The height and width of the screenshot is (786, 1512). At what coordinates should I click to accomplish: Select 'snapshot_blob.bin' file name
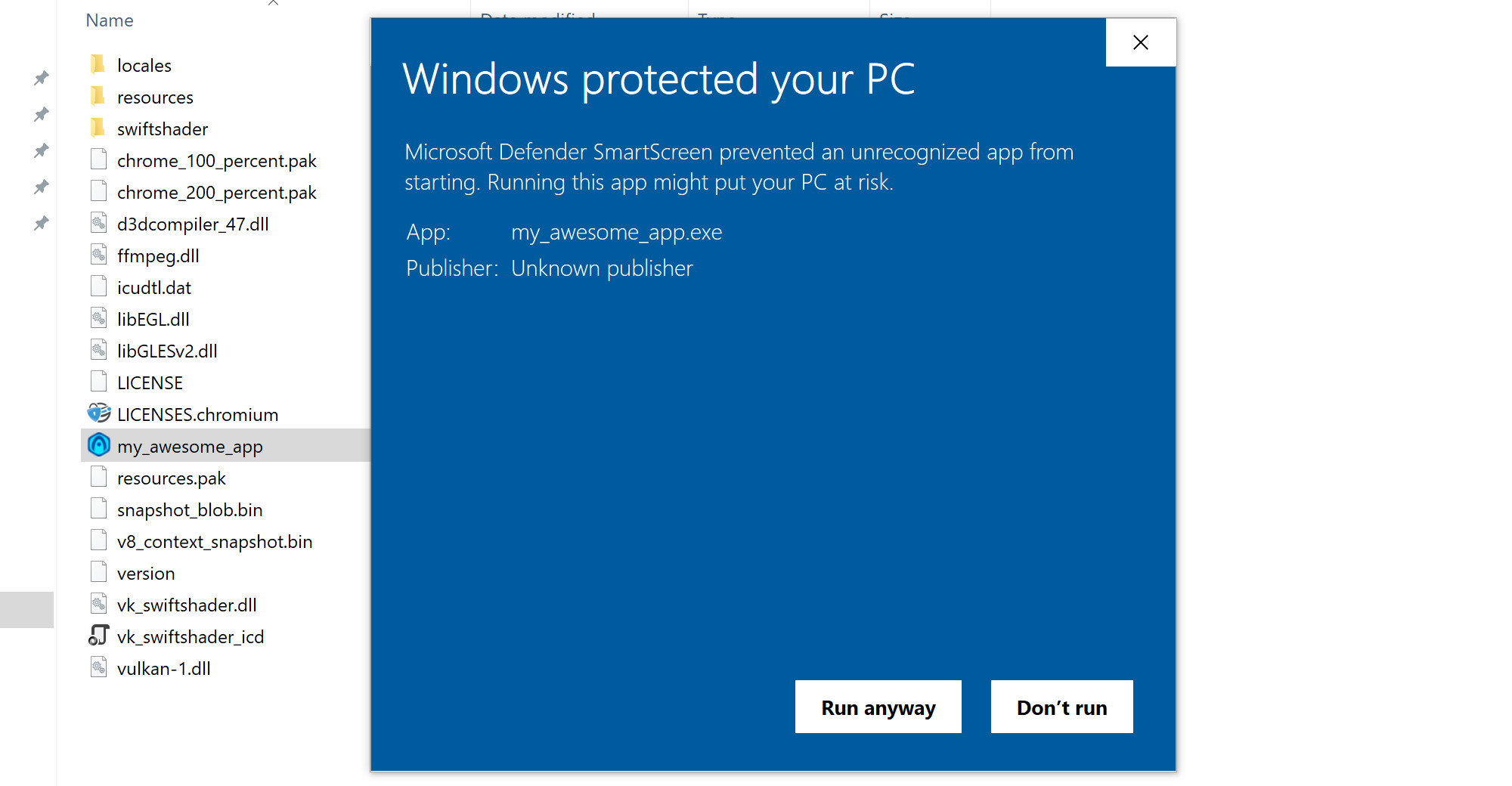[190, 510]
